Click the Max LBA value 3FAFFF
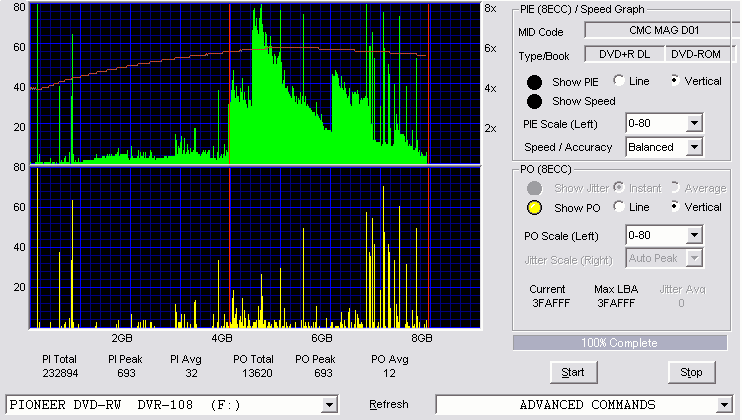 pyautogui.click(x=616, y=303)
